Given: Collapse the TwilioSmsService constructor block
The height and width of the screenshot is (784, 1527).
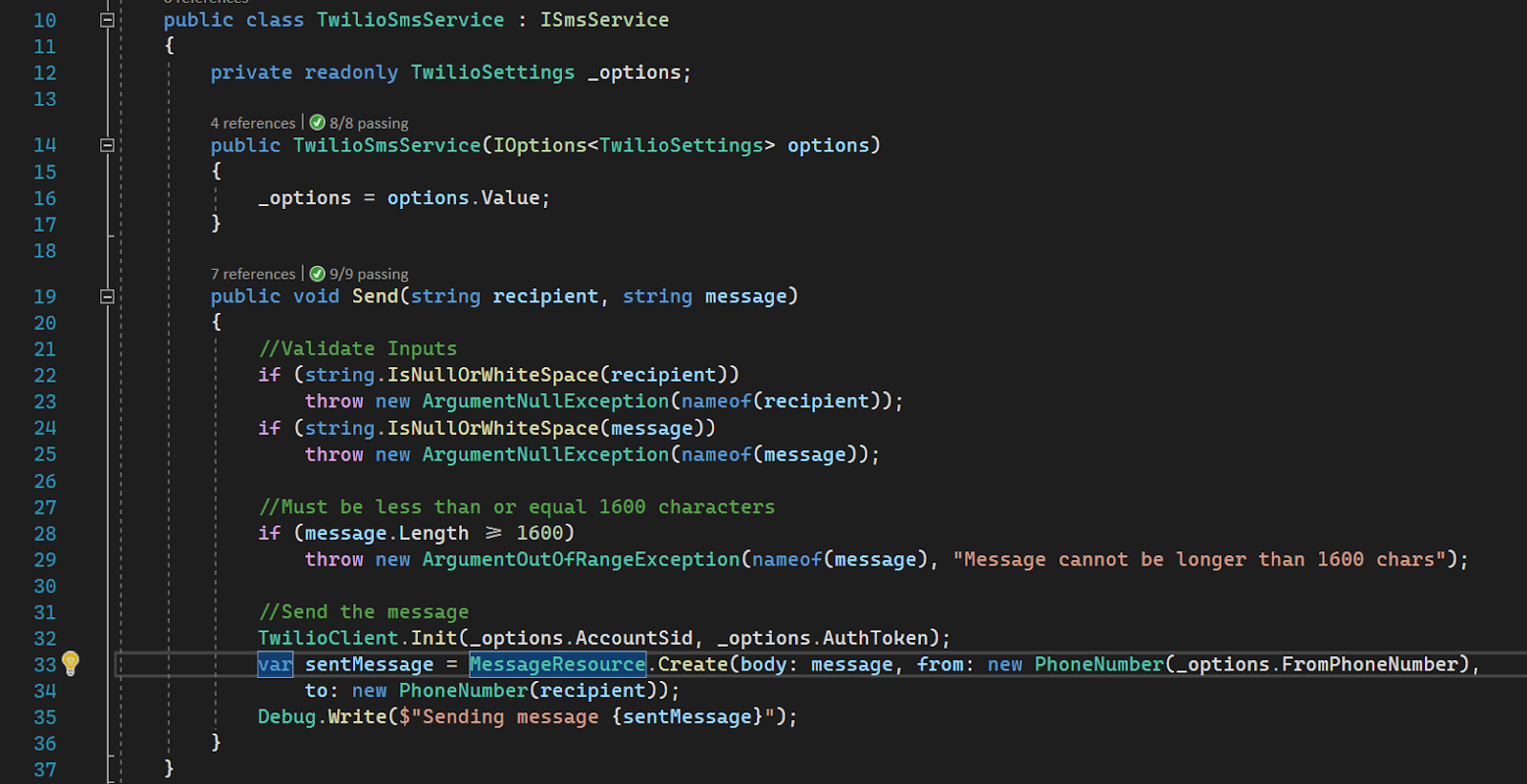Looking at the screenshot, I should 107,145.
